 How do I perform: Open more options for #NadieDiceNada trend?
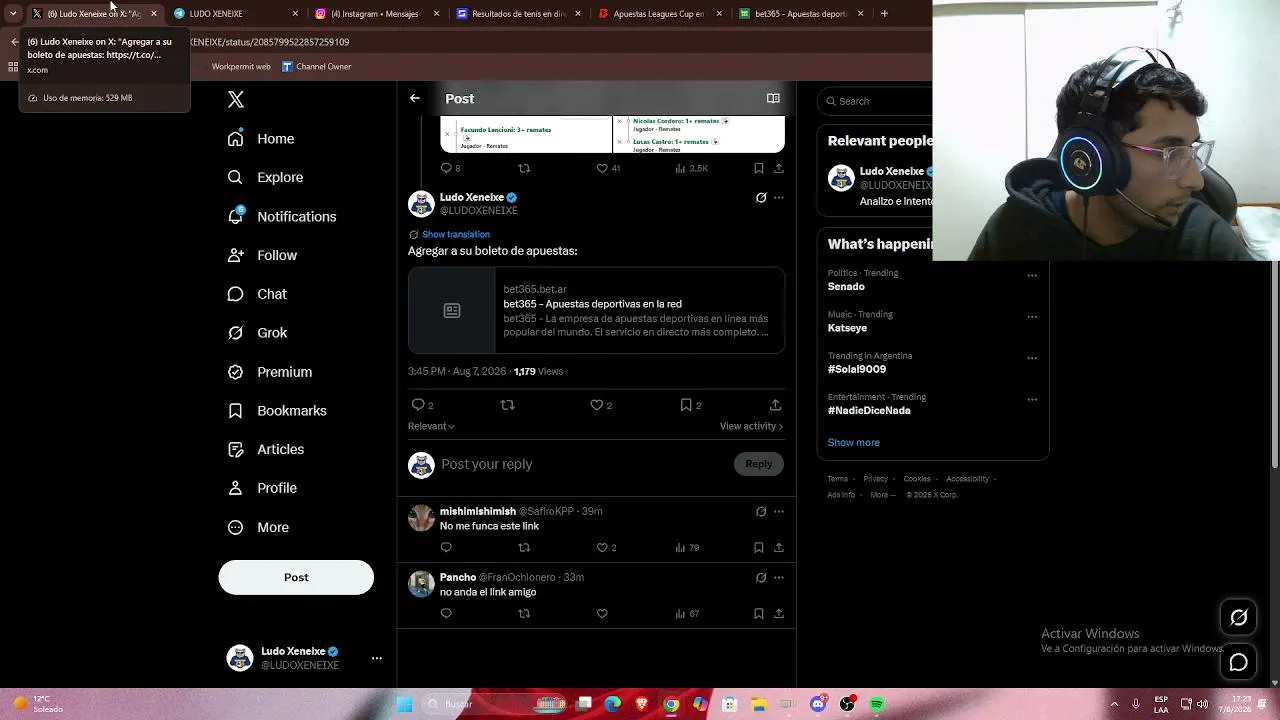pyautogui.click(x=1032, y=399)
